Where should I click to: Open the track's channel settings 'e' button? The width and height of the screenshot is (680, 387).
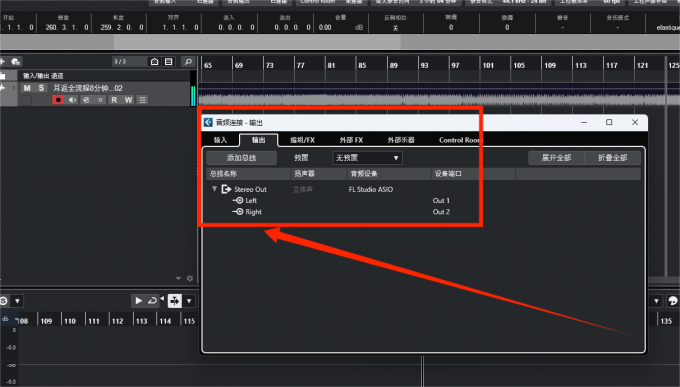(86, 100)
